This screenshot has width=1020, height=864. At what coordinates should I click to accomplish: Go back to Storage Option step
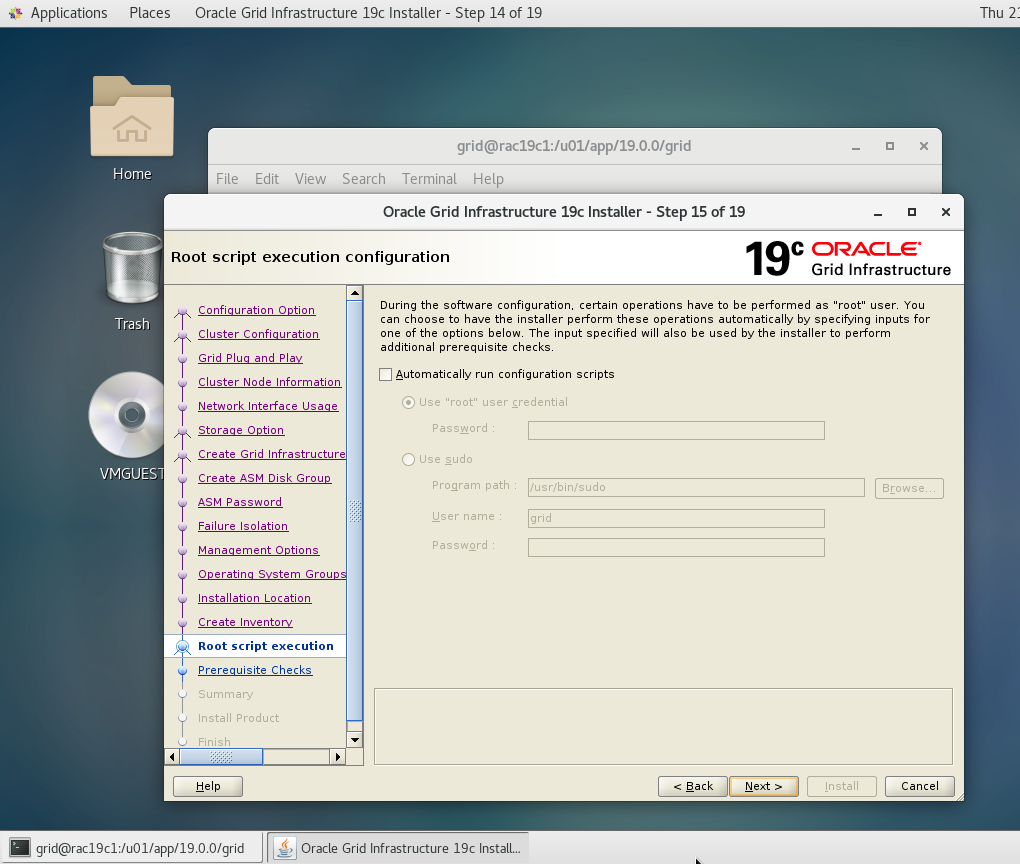[x=241, y=430]
